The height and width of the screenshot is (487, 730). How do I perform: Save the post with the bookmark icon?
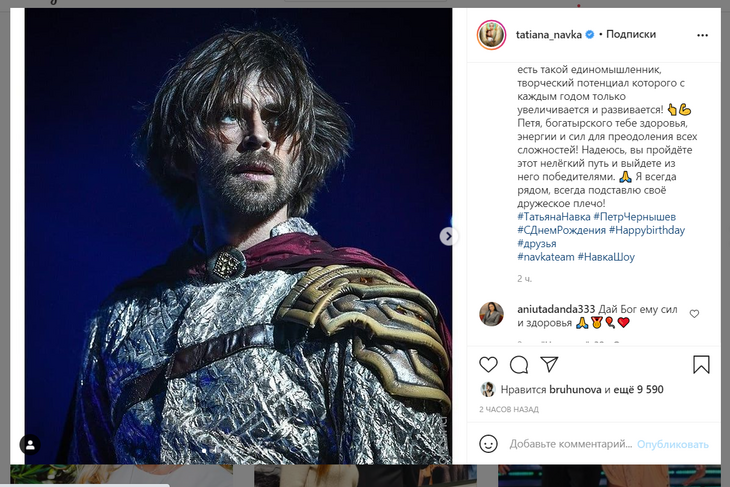click(701, 364)
